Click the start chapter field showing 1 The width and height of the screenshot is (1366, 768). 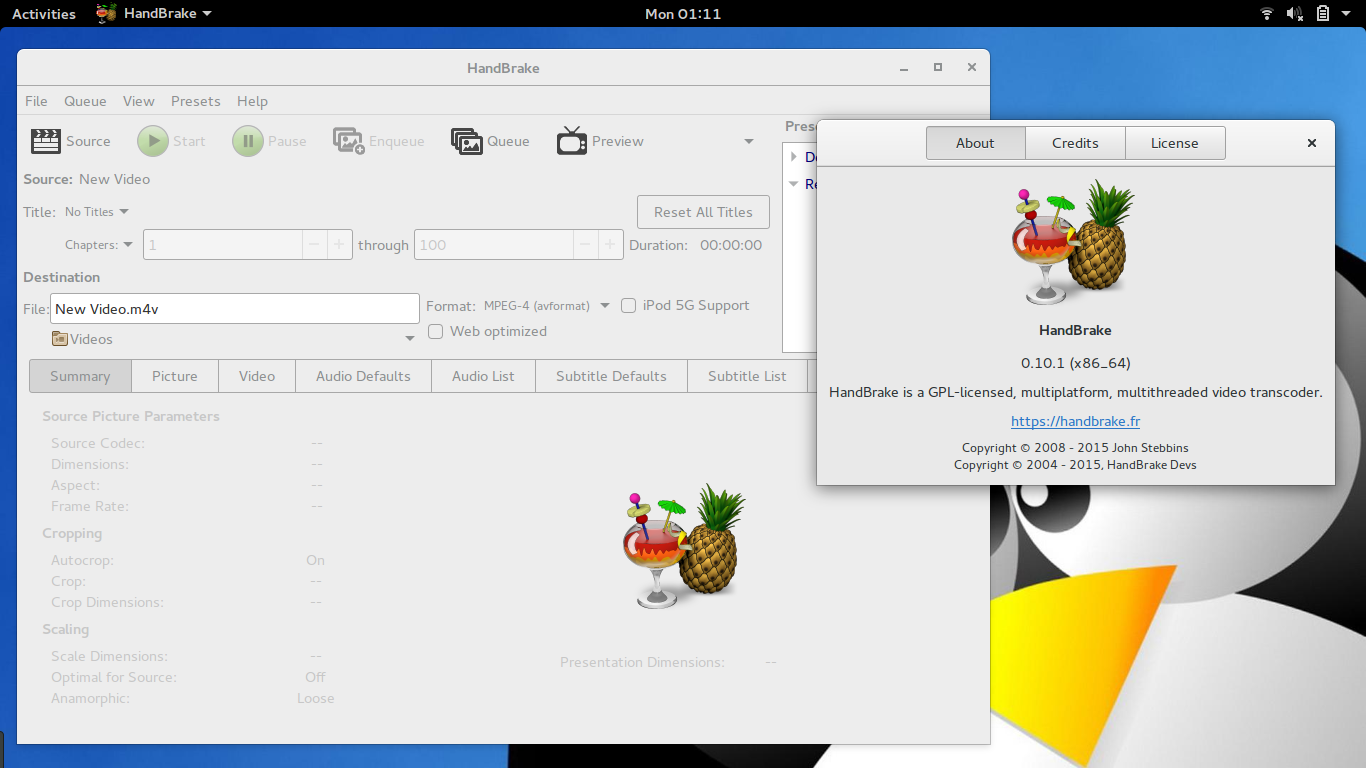pos(222,245)
